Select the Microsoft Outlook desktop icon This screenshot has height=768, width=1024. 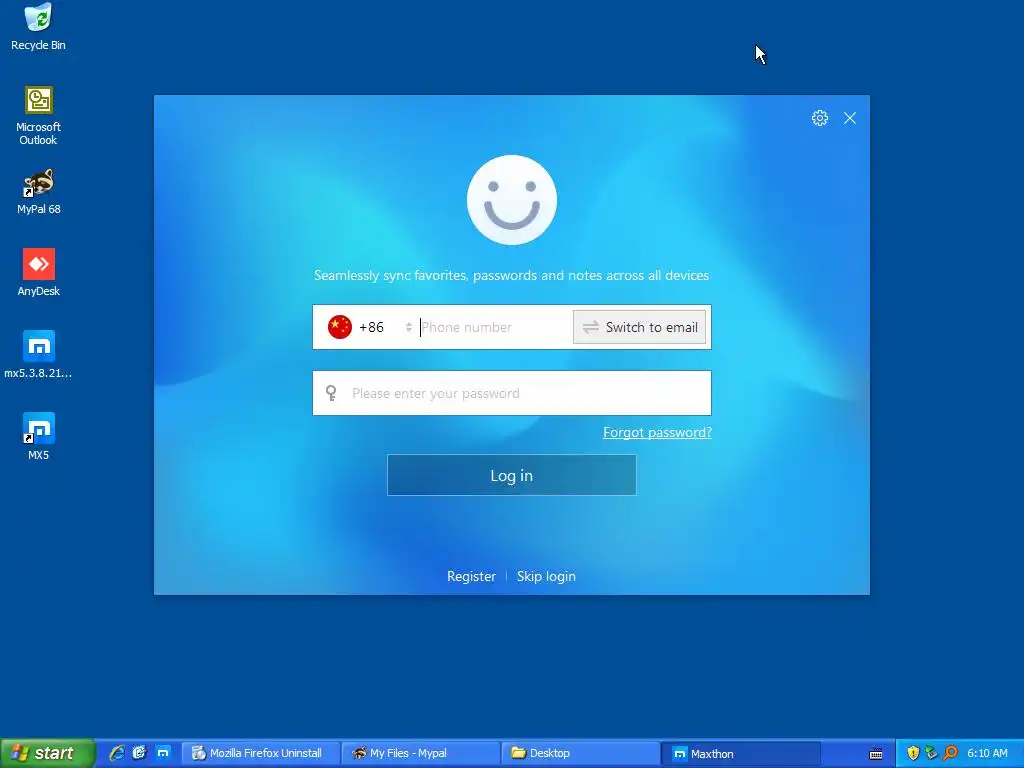pos(39,116)
